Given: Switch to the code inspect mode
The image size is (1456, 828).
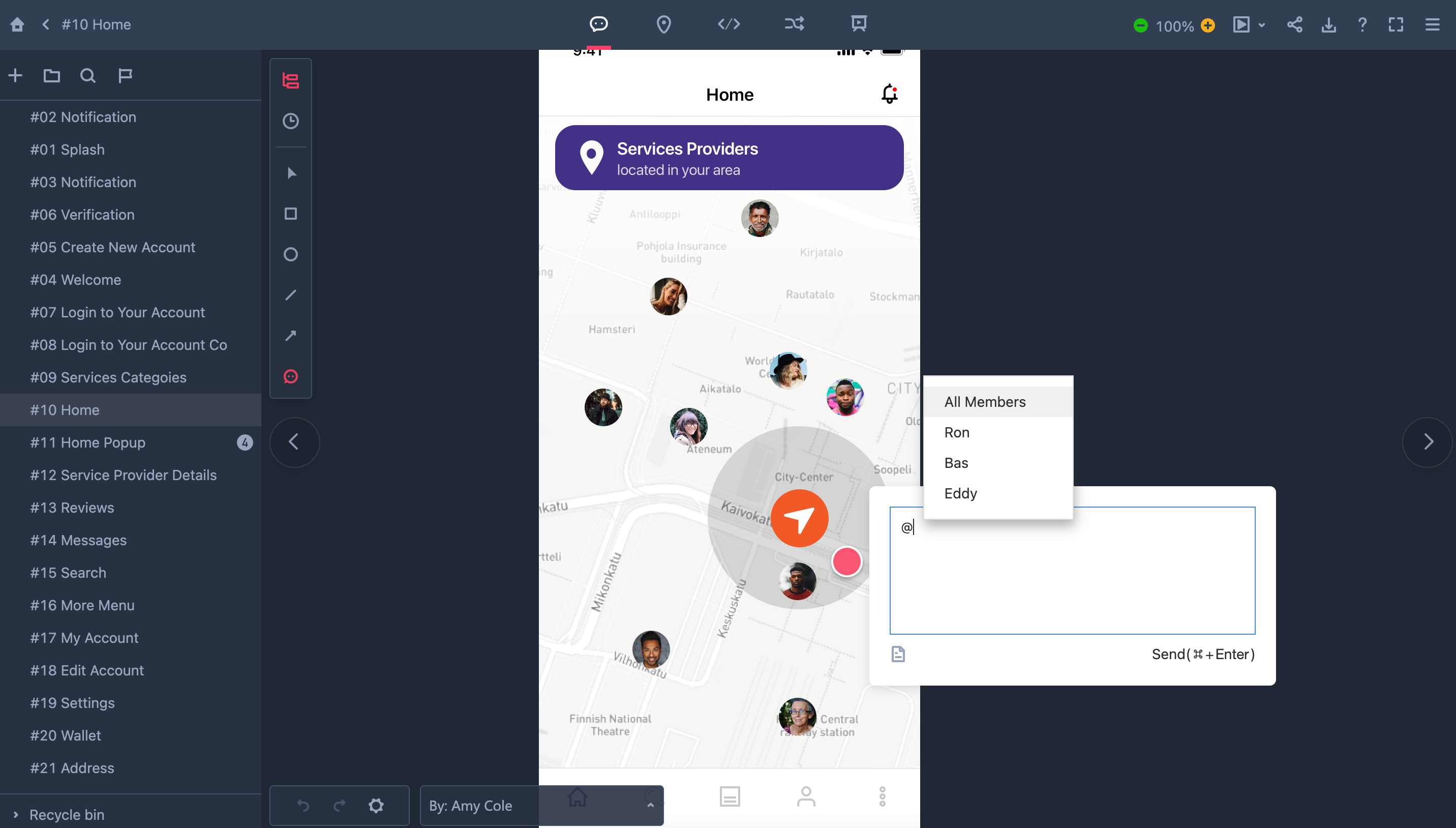Looking at the screenshot, I should pyautogui.click(x=729, y=24).
